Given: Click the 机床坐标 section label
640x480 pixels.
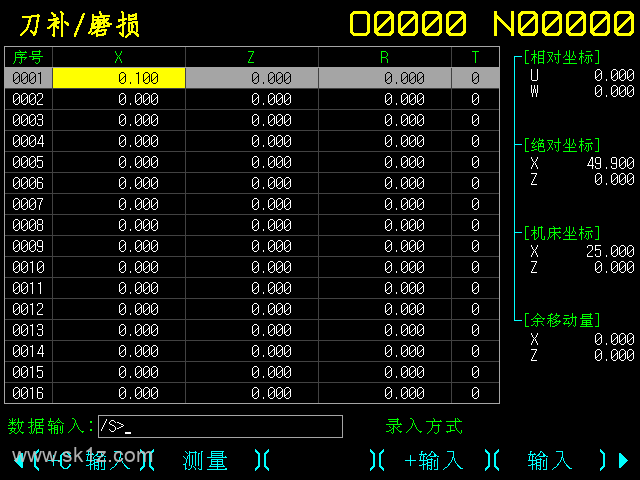Looking at the screenshot, I should click(562, 233).
